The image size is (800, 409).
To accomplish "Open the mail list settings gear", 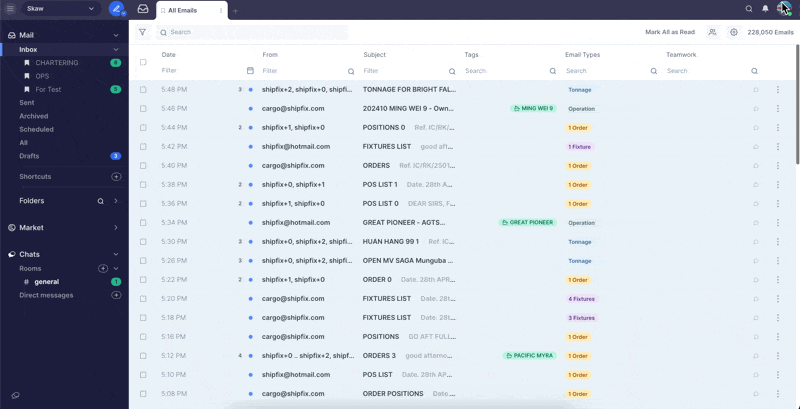I will pos(733,32).
